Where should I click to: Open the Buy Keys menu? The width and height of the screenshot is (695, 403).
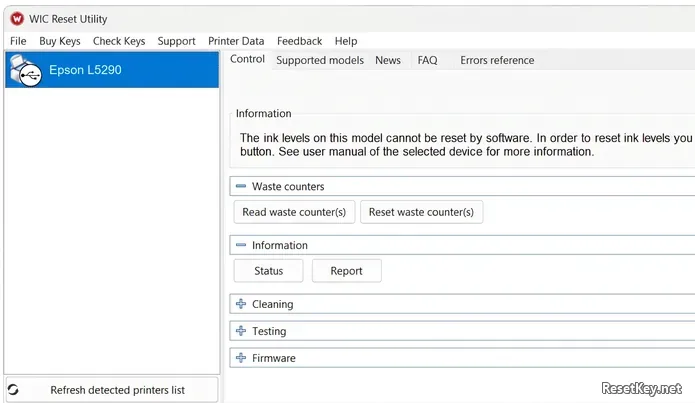(x=60, y=41)
